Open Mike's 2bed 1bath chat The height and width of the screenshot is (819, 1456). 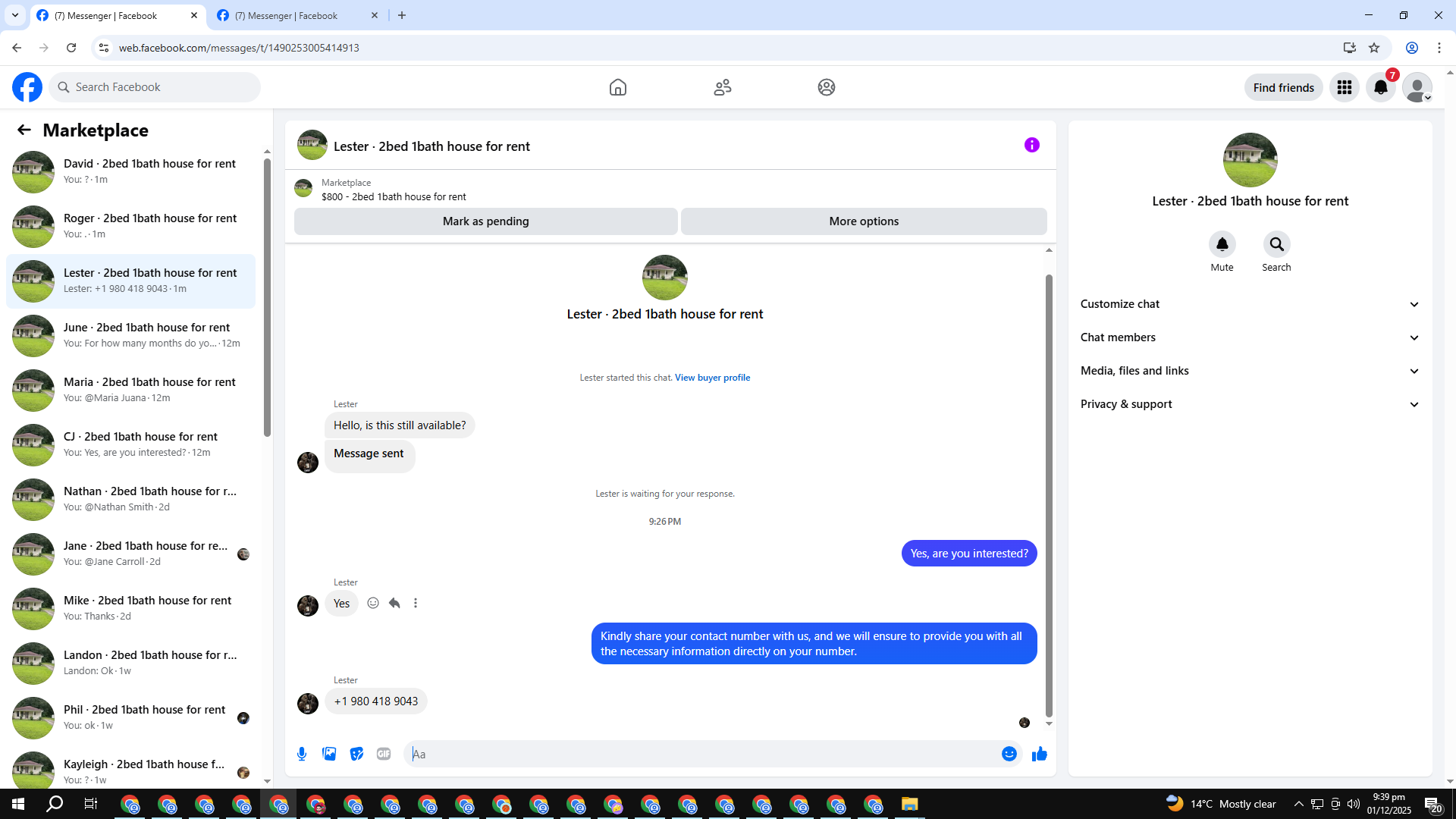tap(130, 608)
